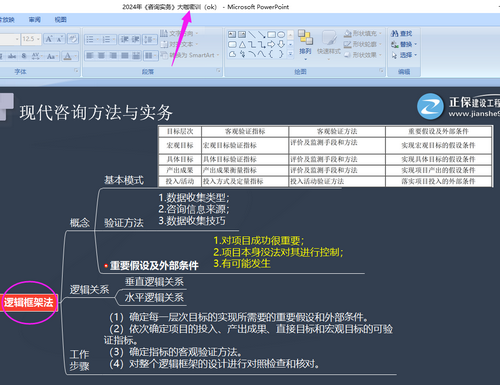Select the rounded rectangle shape
This screenshot has height=385, width=500.
(x=232, y=44)
